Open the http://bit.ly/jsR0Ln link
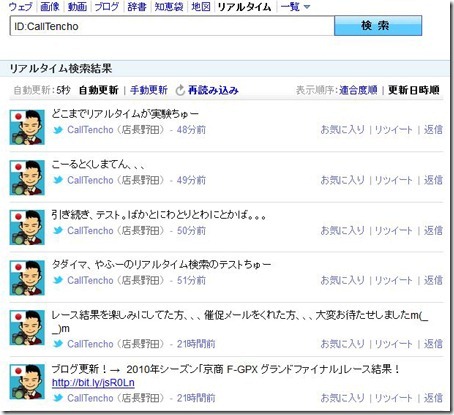The width and height of the screenshot is (454, 415). [93, 383]
